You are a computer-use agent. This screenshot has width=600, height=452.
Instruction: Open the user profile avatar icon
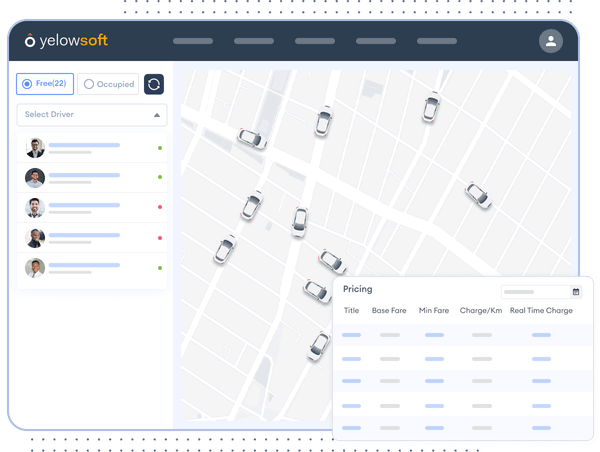pyautogui.click(x=550, y=41)
